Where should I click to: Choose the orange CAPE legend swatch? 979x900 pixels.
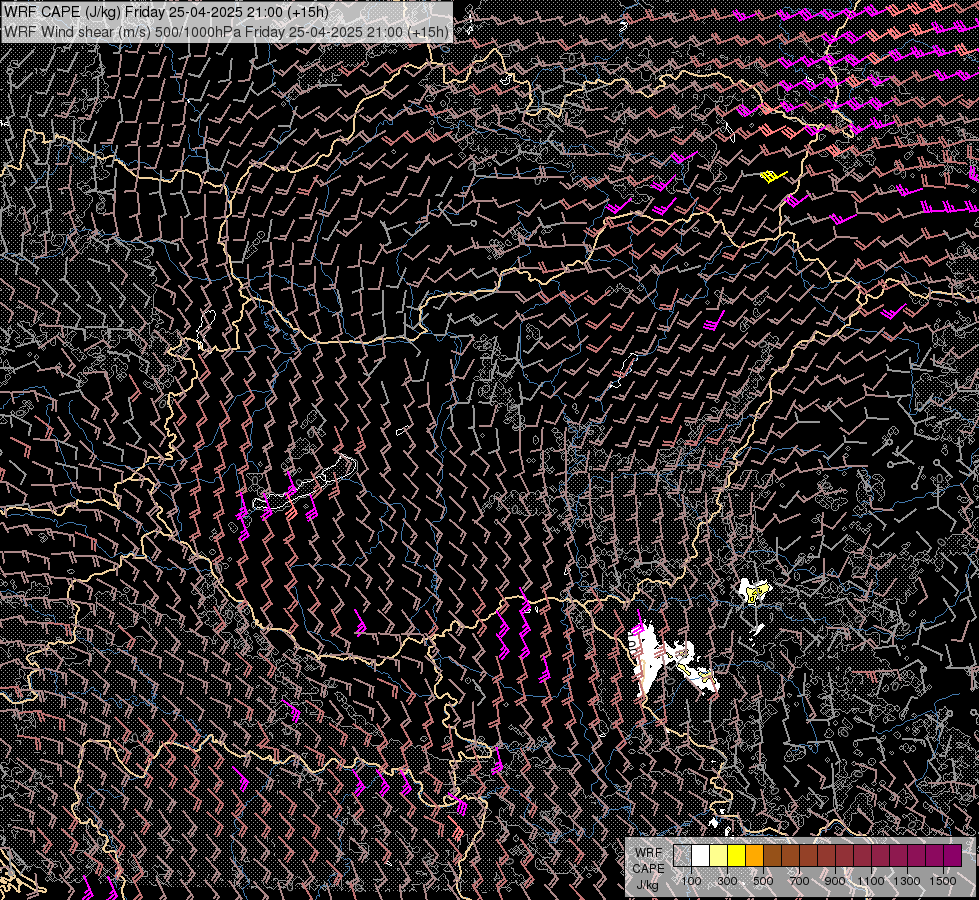tap(754, 856)
